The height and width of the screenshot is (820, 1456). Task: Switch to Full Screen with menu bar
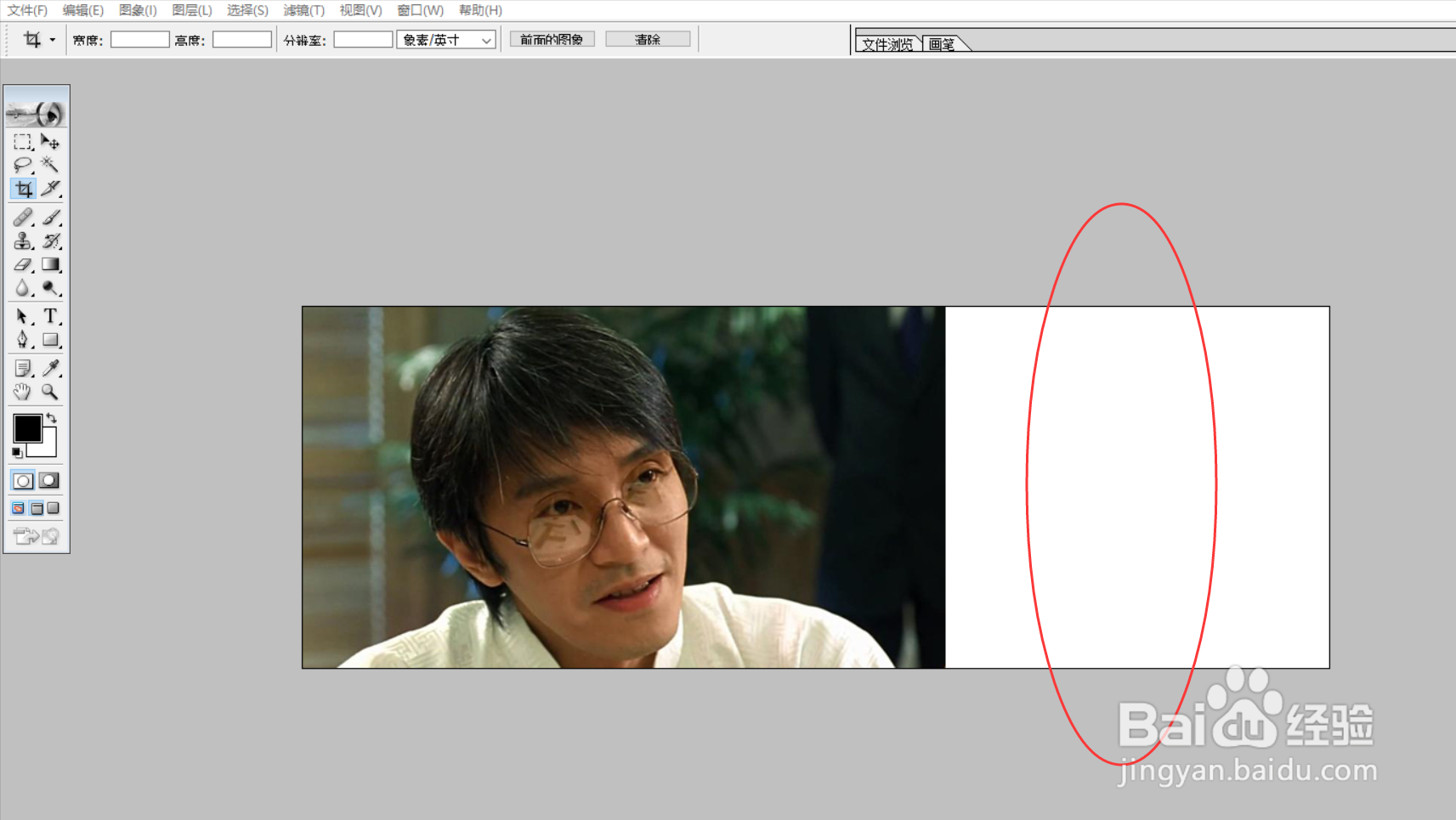tap(37, 508)
